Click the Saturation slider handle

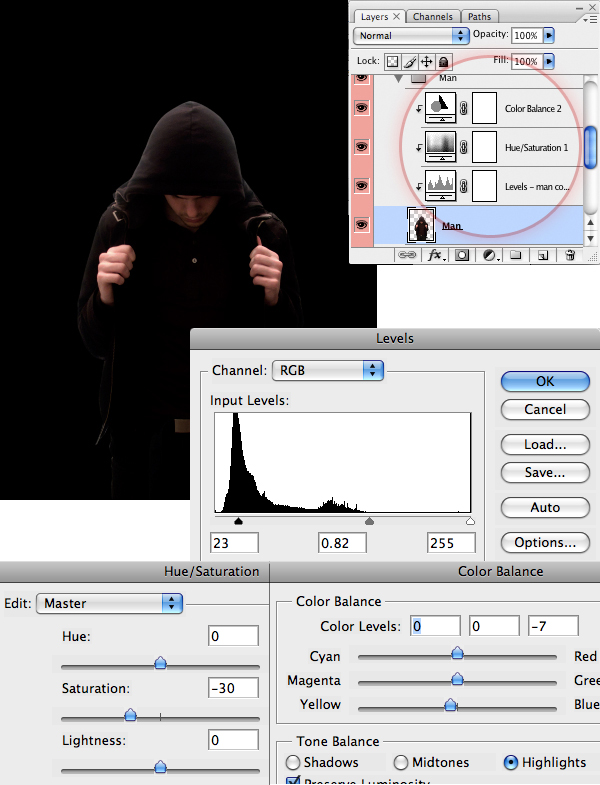[x=130, y=715]
